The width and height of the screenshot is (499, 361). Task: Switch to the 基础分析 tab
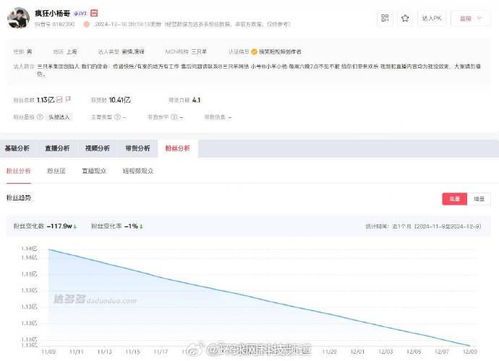click(17, 148)
